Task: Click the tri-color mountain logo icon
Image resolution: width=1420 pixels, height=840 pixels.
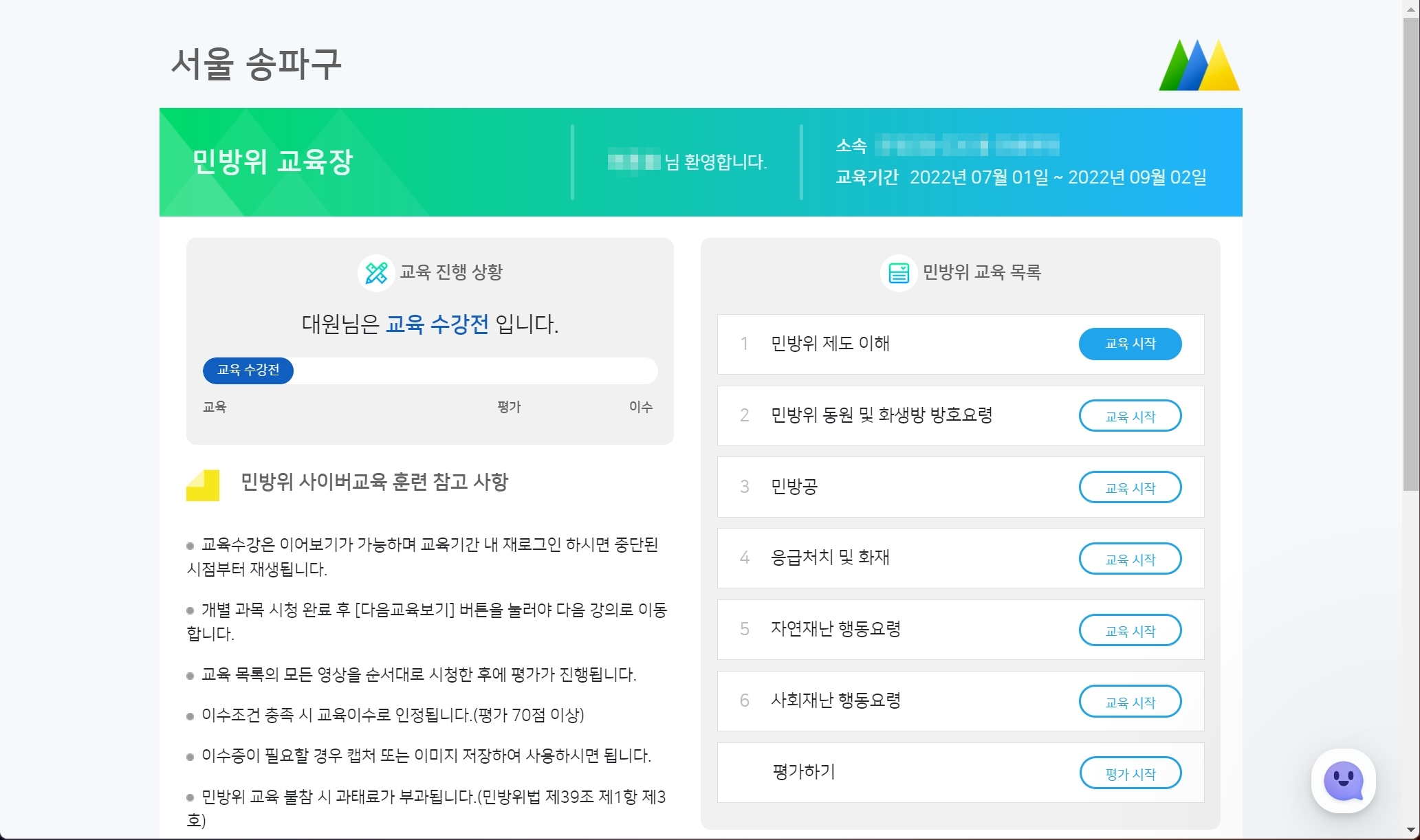Action: point(1199,65)
